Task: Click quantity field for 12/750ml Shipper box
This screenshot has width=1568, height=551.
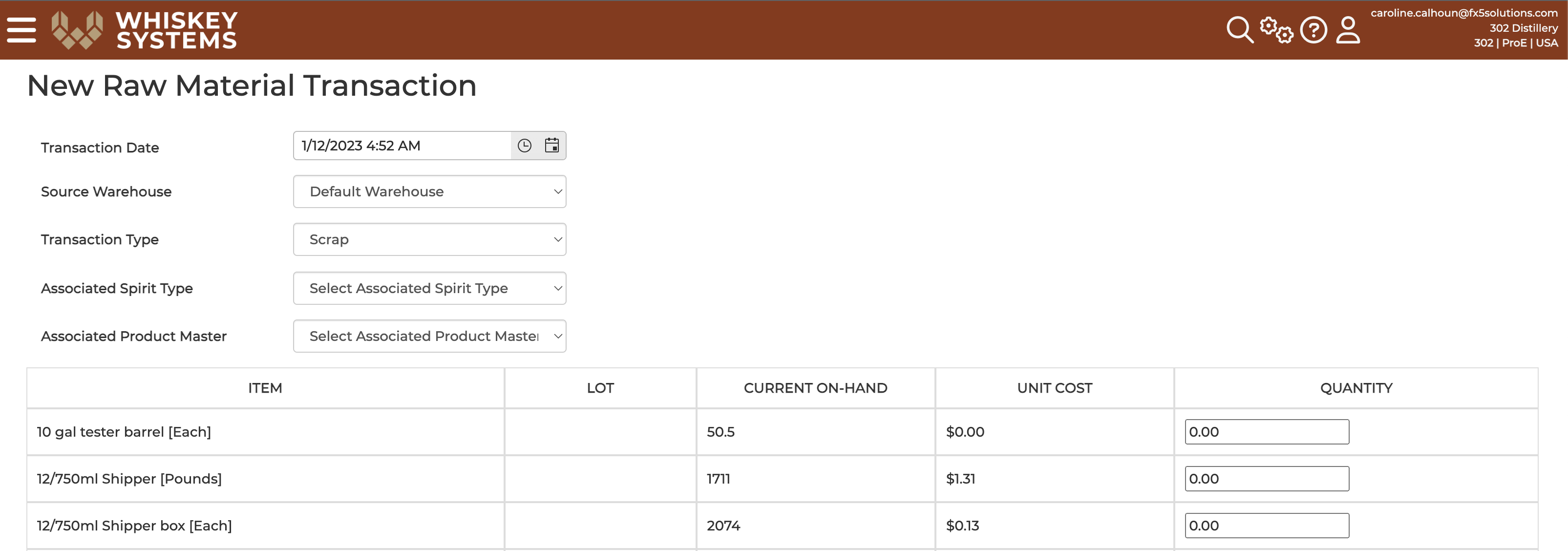Action: (x=1267, y=526)
